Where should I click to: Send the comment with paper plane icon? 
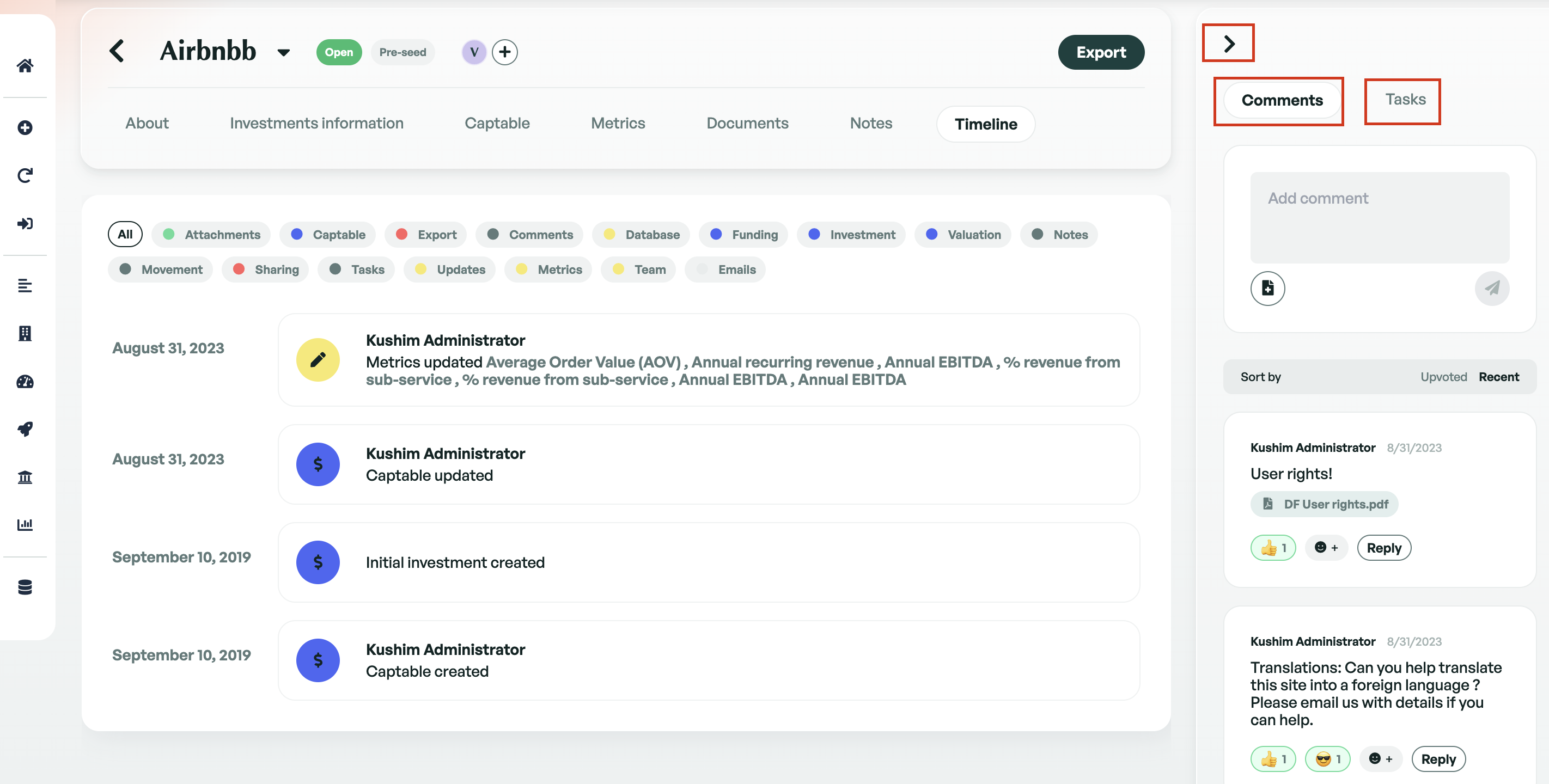pos(1492,289)
